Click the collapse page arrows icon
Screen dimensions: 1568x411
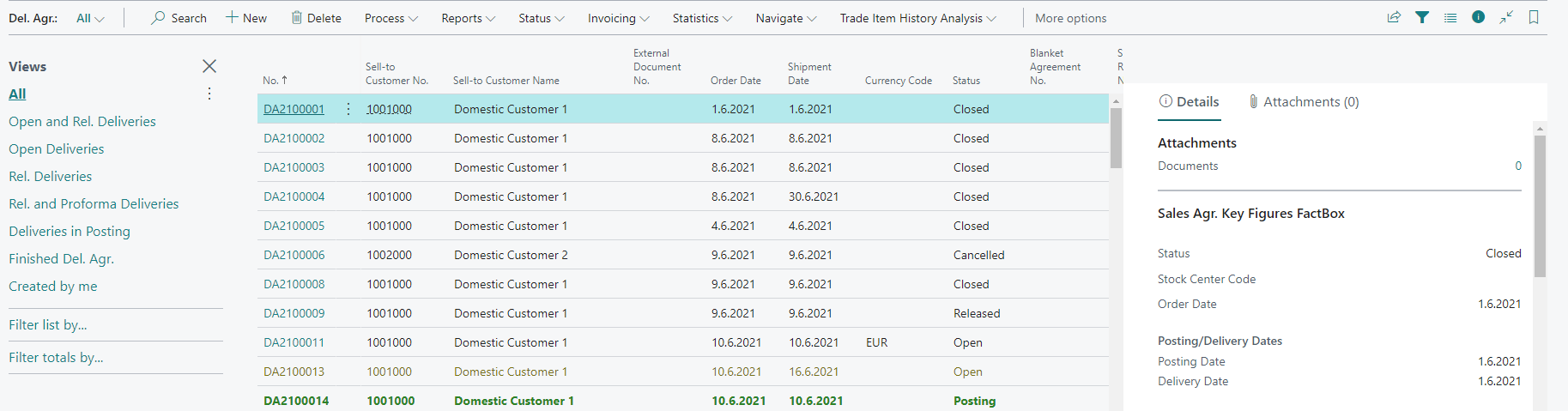pos(1506,17)
